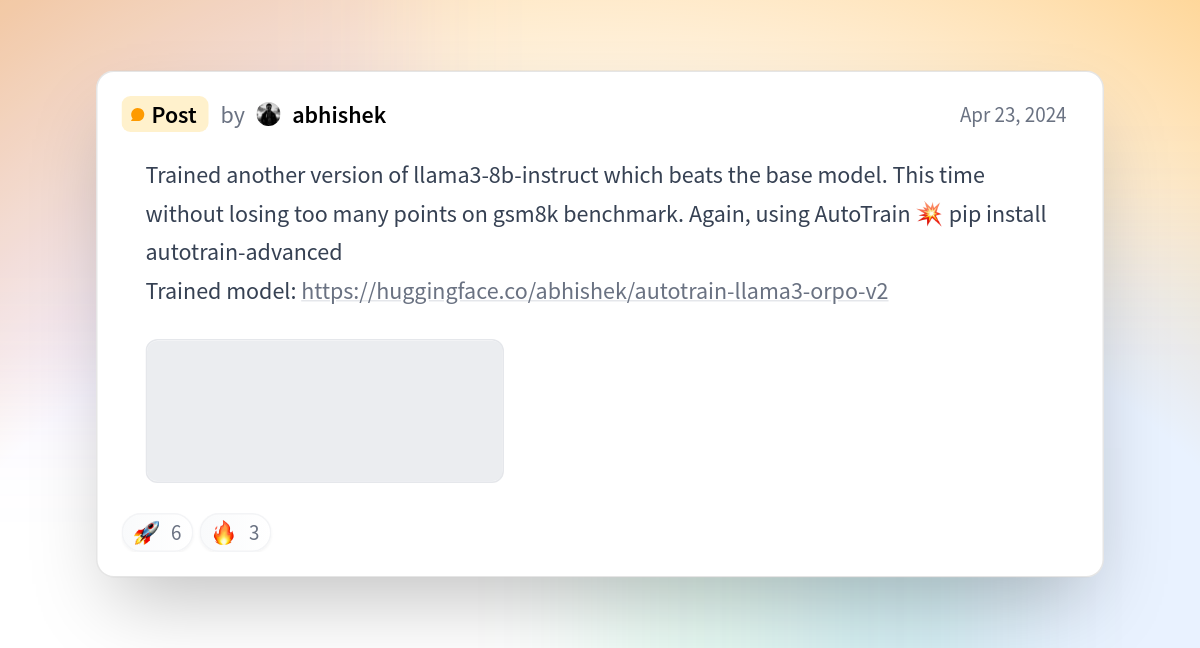The image size is (1200, 648).
Task: Click the Apr 23, 2024 date
Action: coord(1013,115)
